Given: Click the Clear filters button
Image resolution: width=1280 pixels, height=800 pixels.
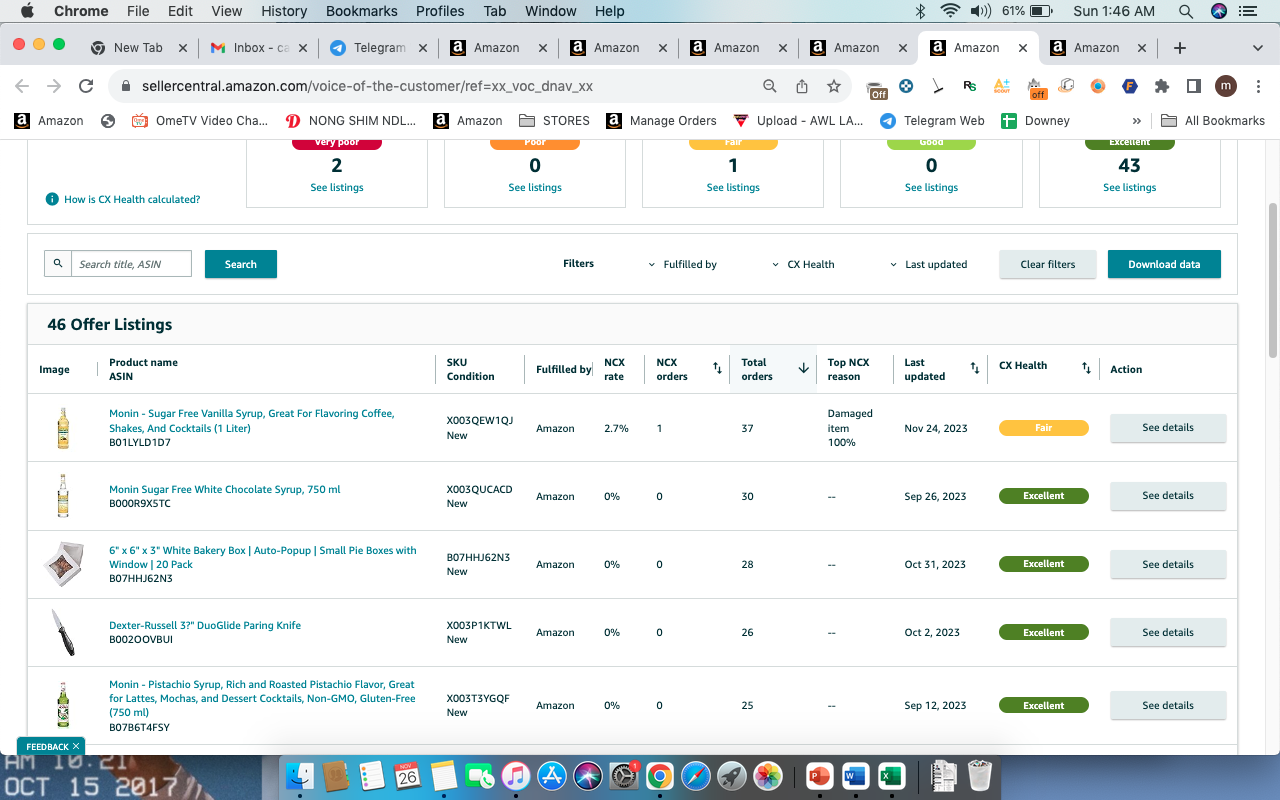Looking at the screenshot, I should pos(1048,264).
